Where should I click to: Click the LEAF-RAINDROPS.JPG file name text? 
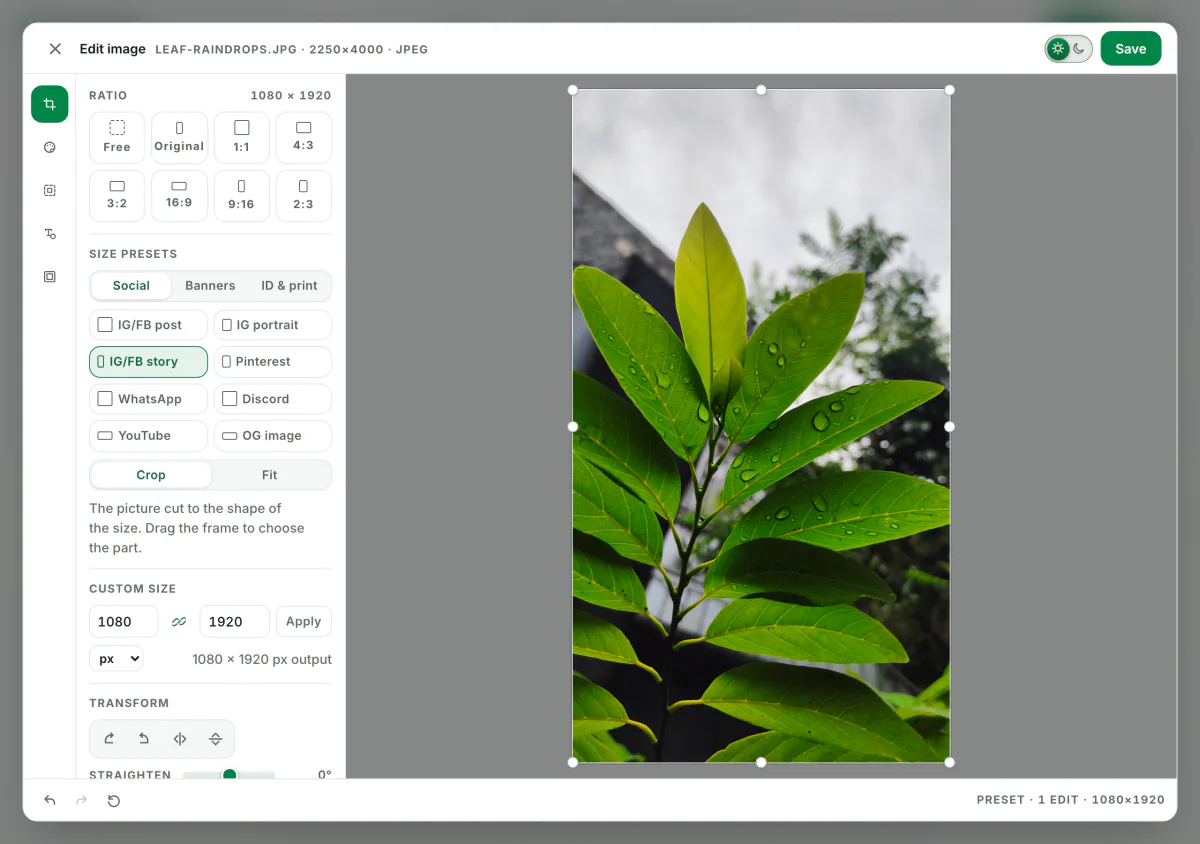click(x=226, y=49)
